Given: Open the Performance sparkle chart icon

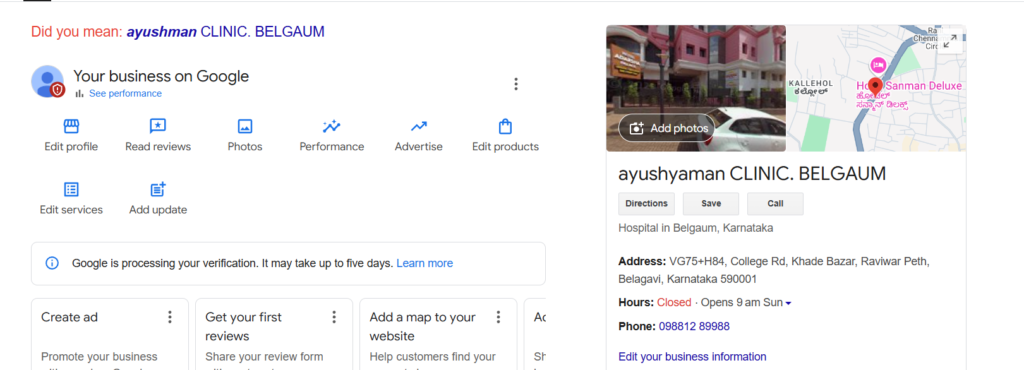Looking at the screenshot, I should pyautogui.click(x=331, y=126).
